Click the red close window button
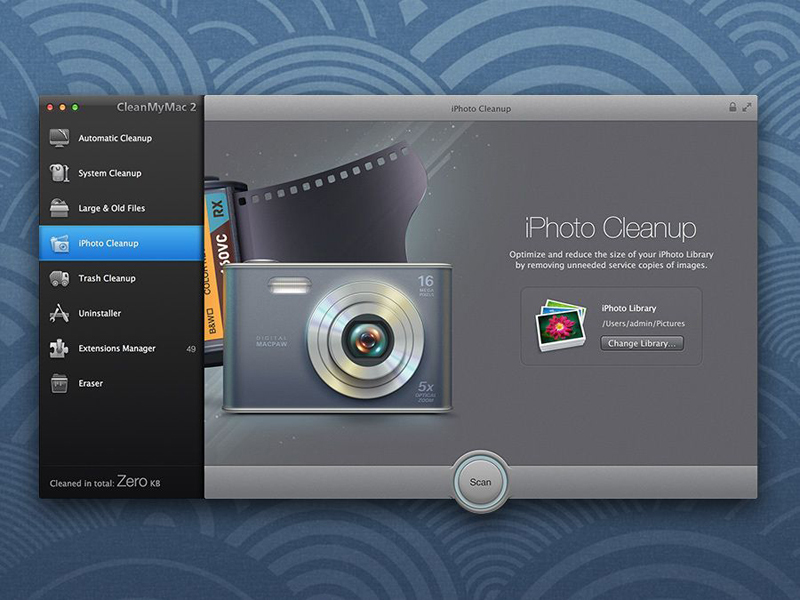 click(x=50, y=107)
